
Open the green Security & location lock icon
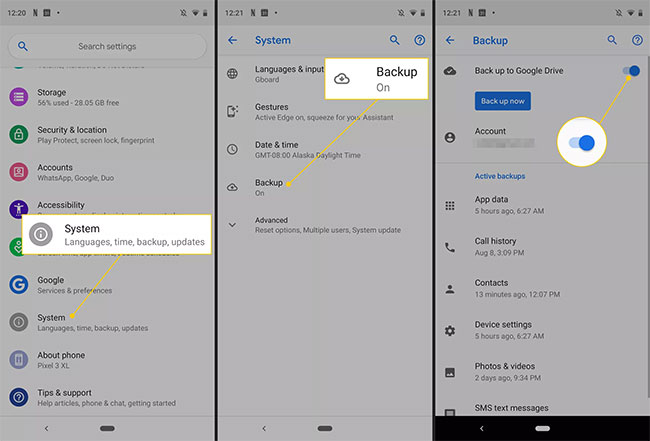[19, 134]
